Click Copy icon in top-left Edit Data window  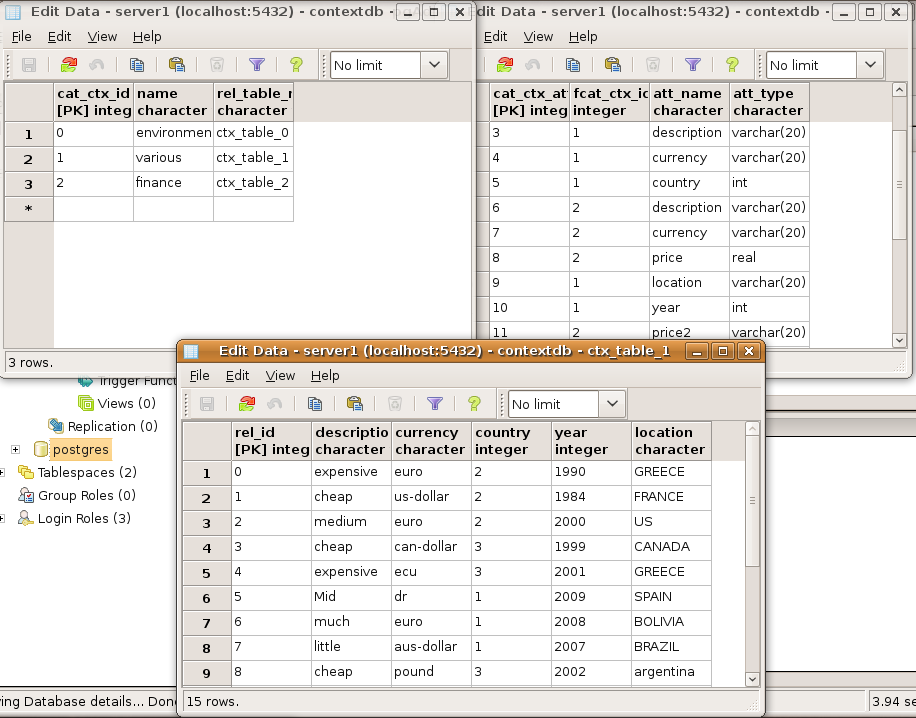coord(137,65)
